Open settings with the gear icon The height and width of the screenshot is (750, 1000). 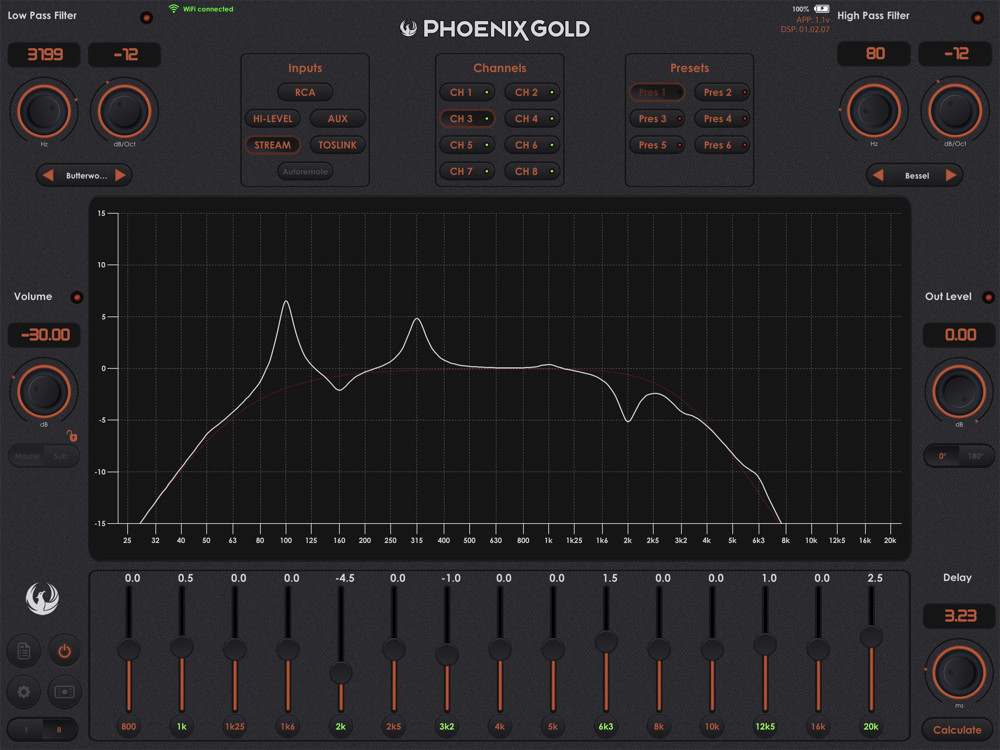pyautogui.click(x=24, y=692)
